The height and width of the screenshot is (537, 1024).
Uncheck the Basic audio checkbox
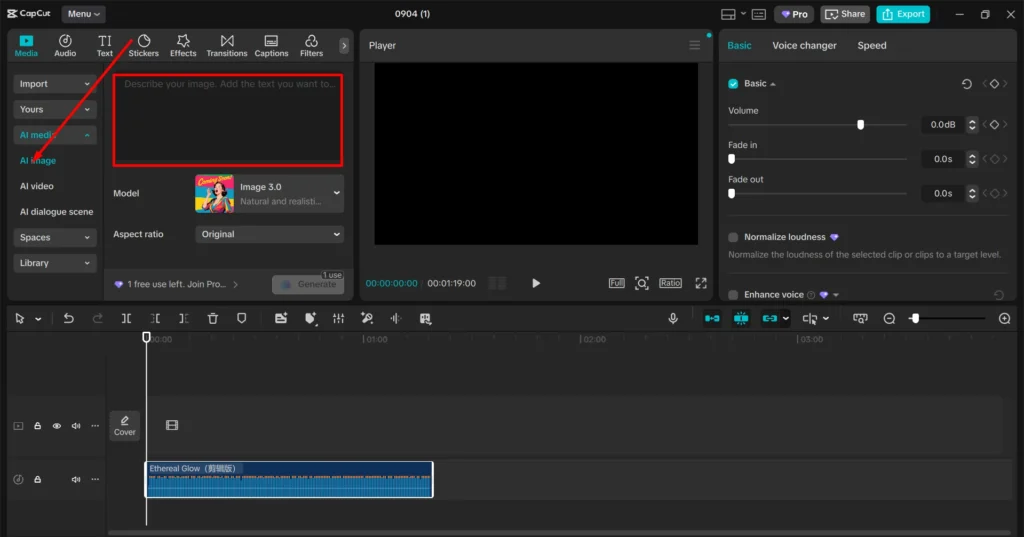pyautogui.click(x=733, y=84)
